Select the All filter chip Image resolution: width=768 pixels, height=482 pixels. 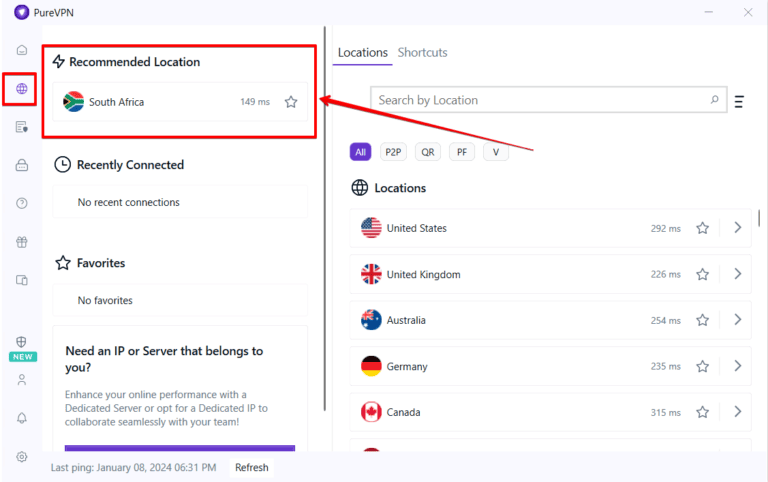(x=360, y=152)
